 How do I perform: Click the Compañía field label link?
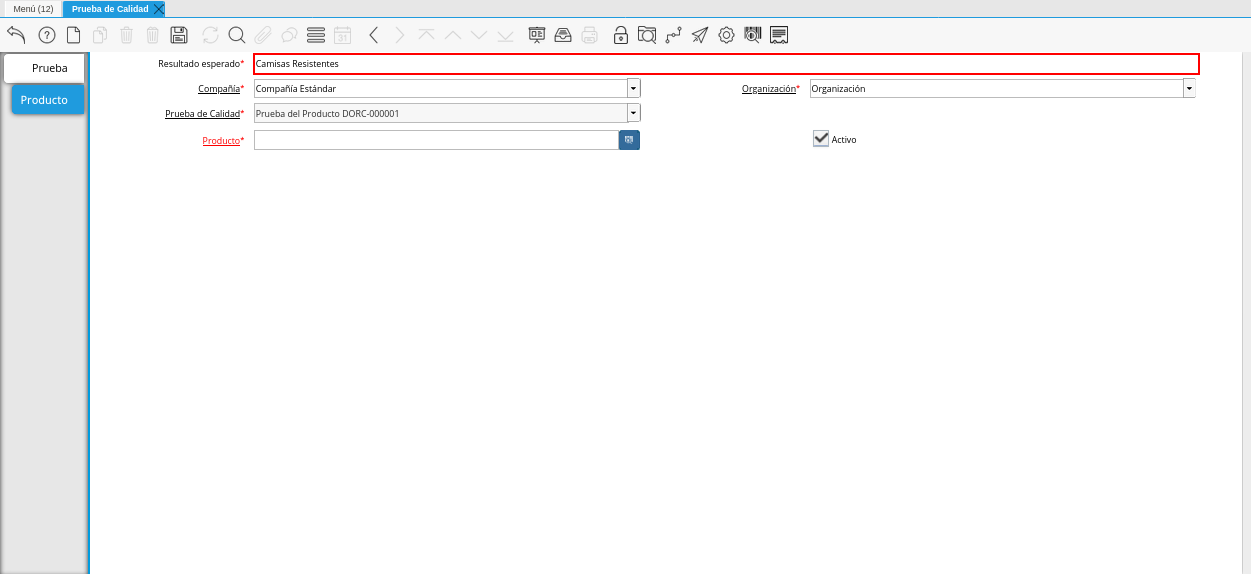click(218, 88)
